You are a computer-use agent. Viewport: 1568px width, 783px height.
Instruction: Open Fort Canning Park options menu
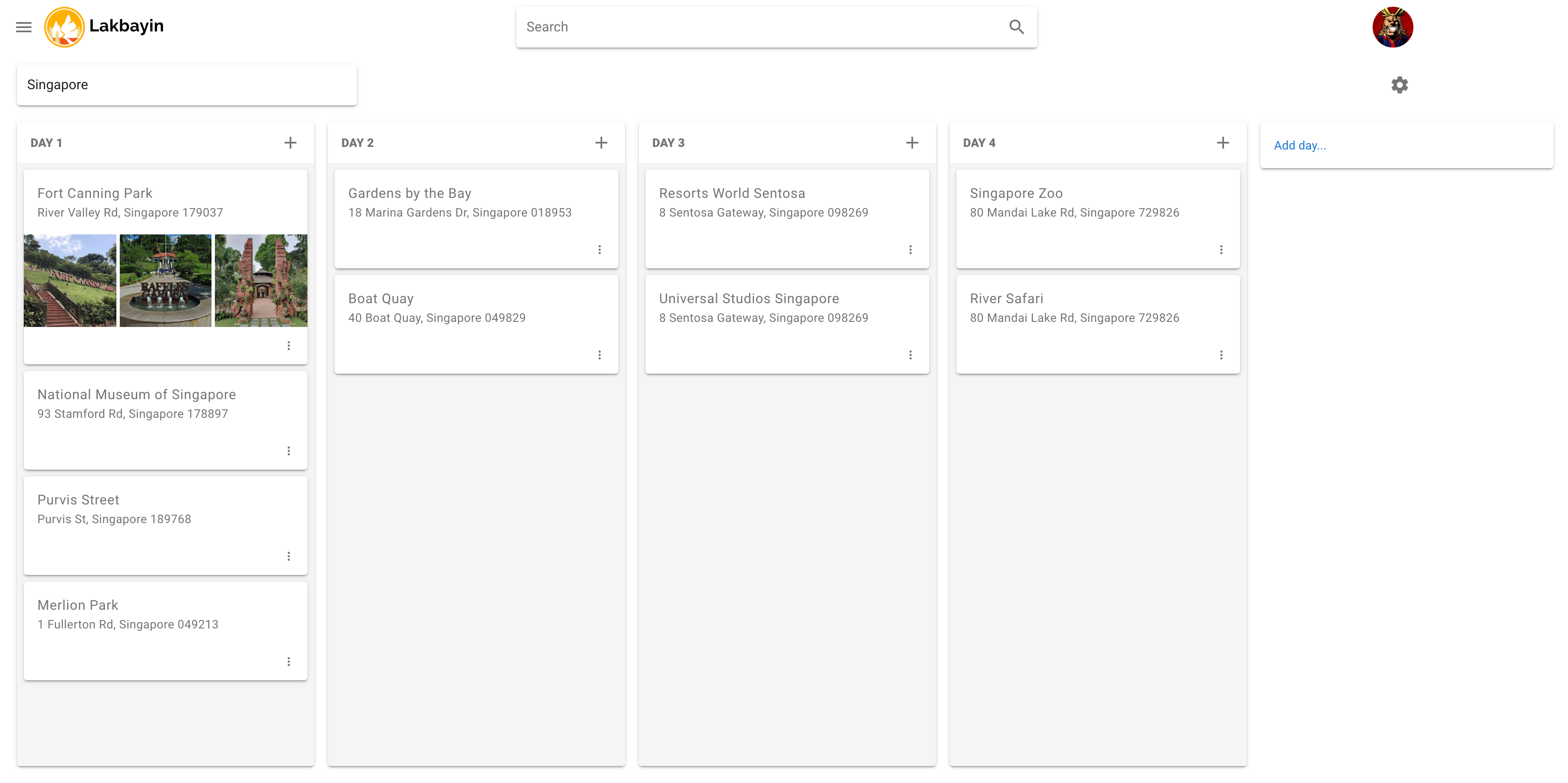(x=288, y=346)
